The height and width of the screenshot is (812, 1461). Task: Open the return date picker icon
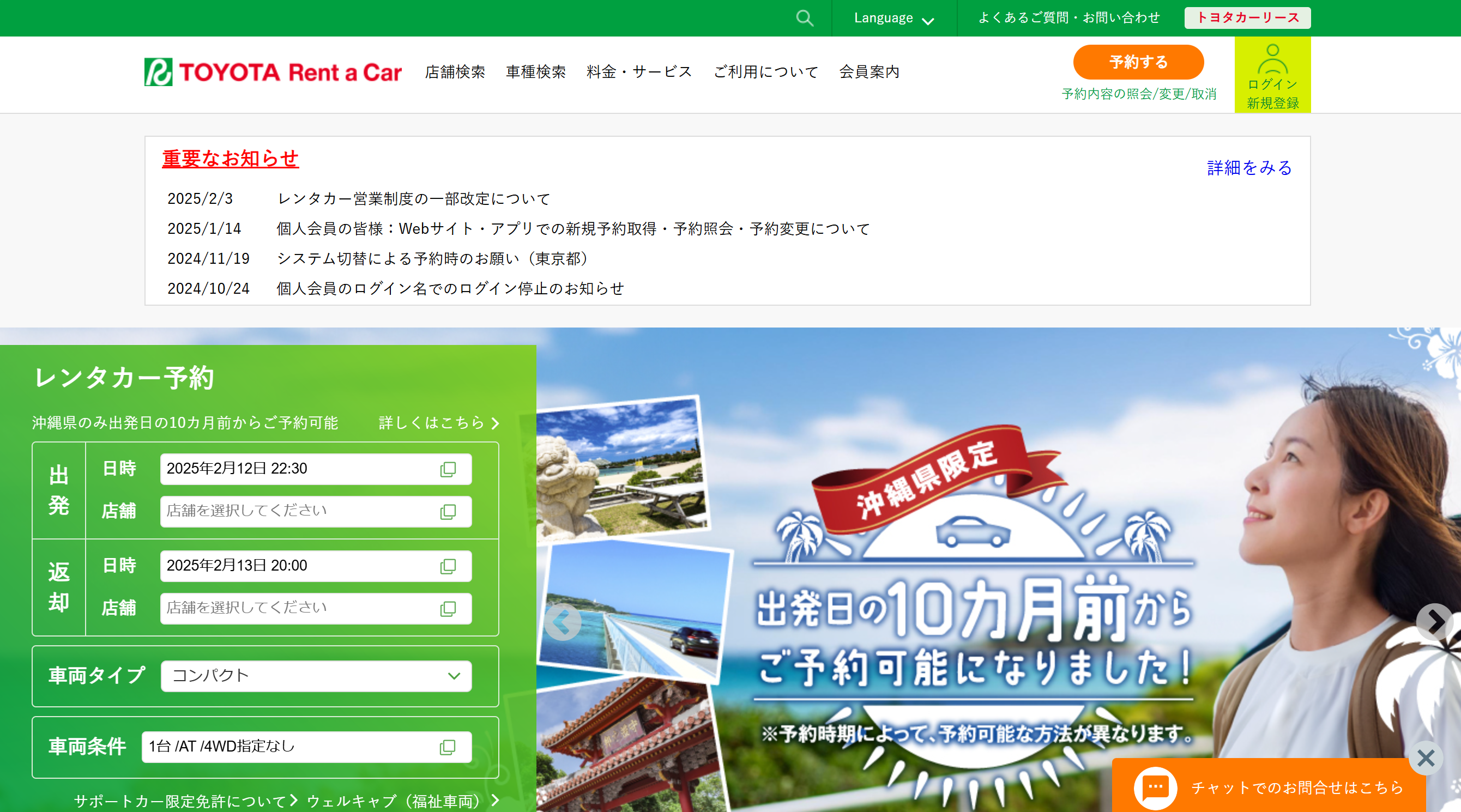[x=448, y=566]
